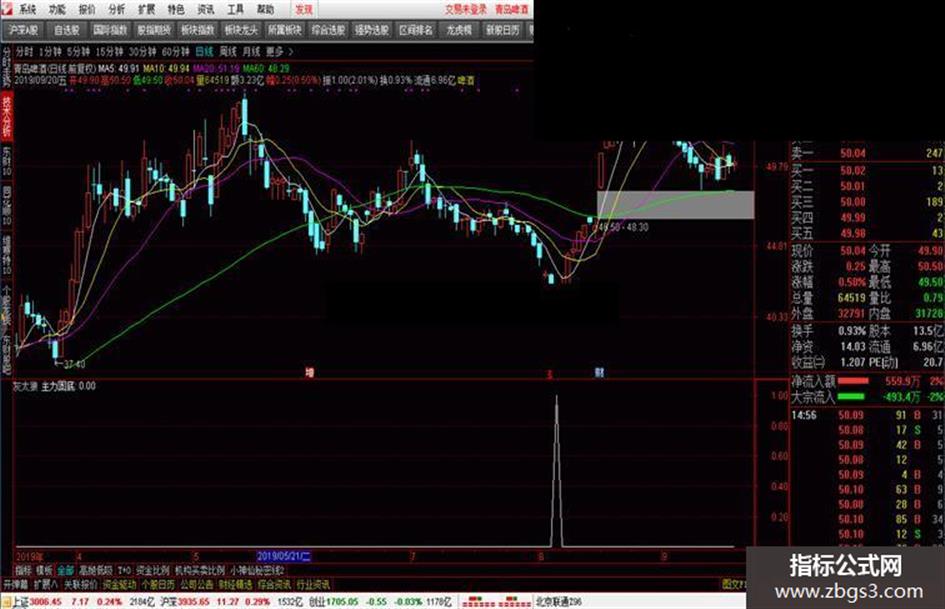Click the 上证 index value in status bar
Screen dimensions: 945x609
coord(46,602)
